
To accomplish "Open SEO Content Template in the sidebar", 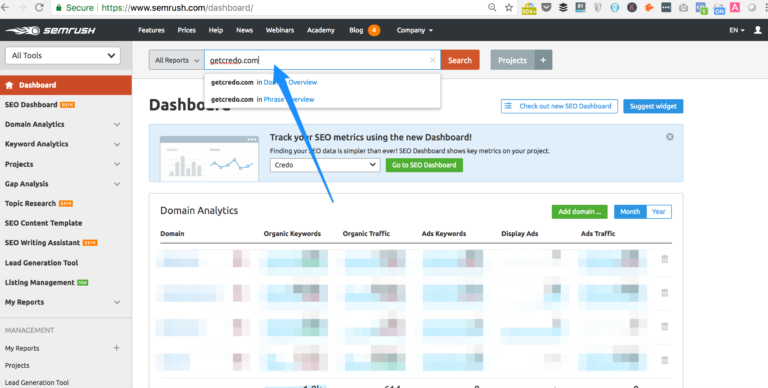I will pos(44,223).
